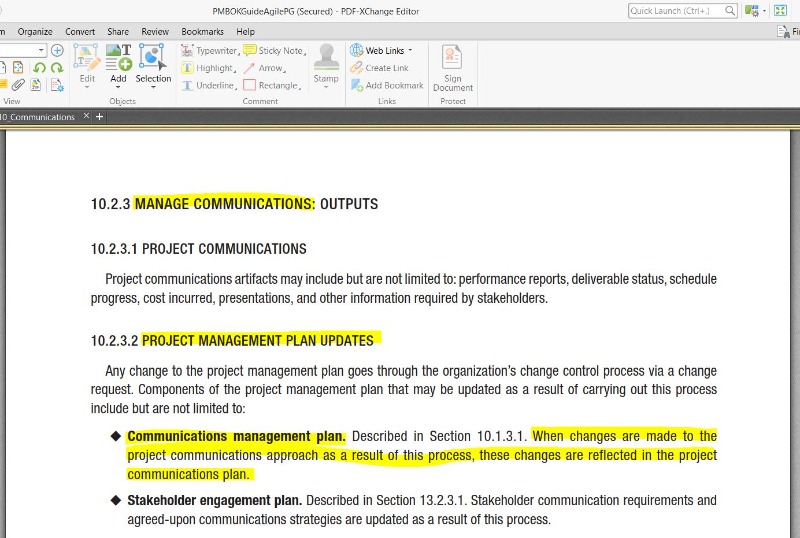Click Add Bookmark
Viewport: 800px width, 538px height.
pyautogui.click(x=387, y=85)
